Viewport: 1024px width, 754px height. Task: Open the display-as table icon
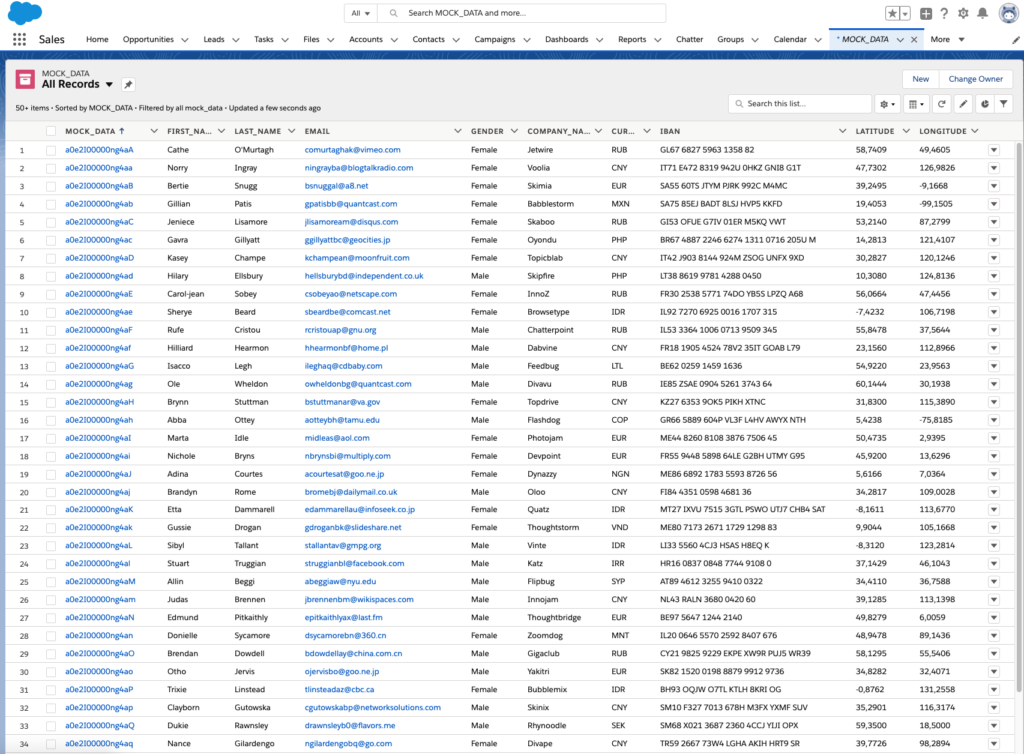click(x=917, y=104)
